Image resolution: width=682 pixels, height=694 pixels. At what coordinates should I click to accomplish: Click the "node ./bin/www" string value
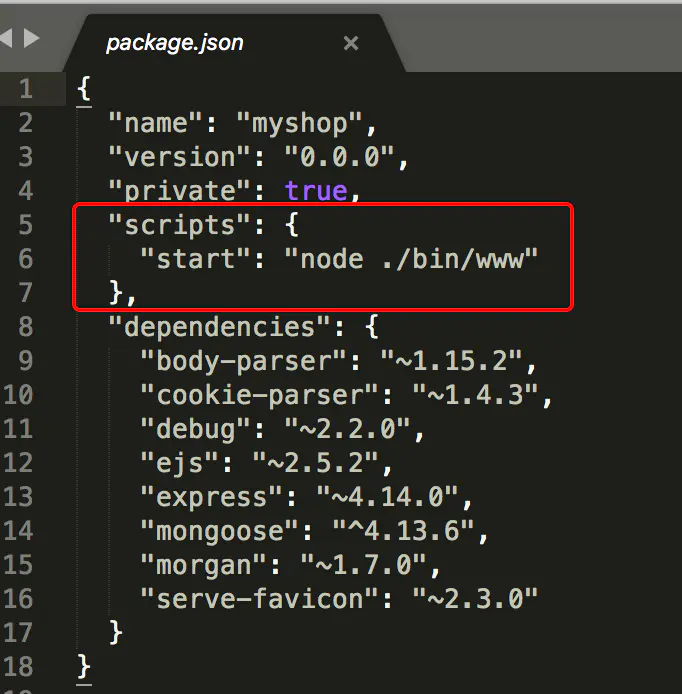[x=412, y=259]
